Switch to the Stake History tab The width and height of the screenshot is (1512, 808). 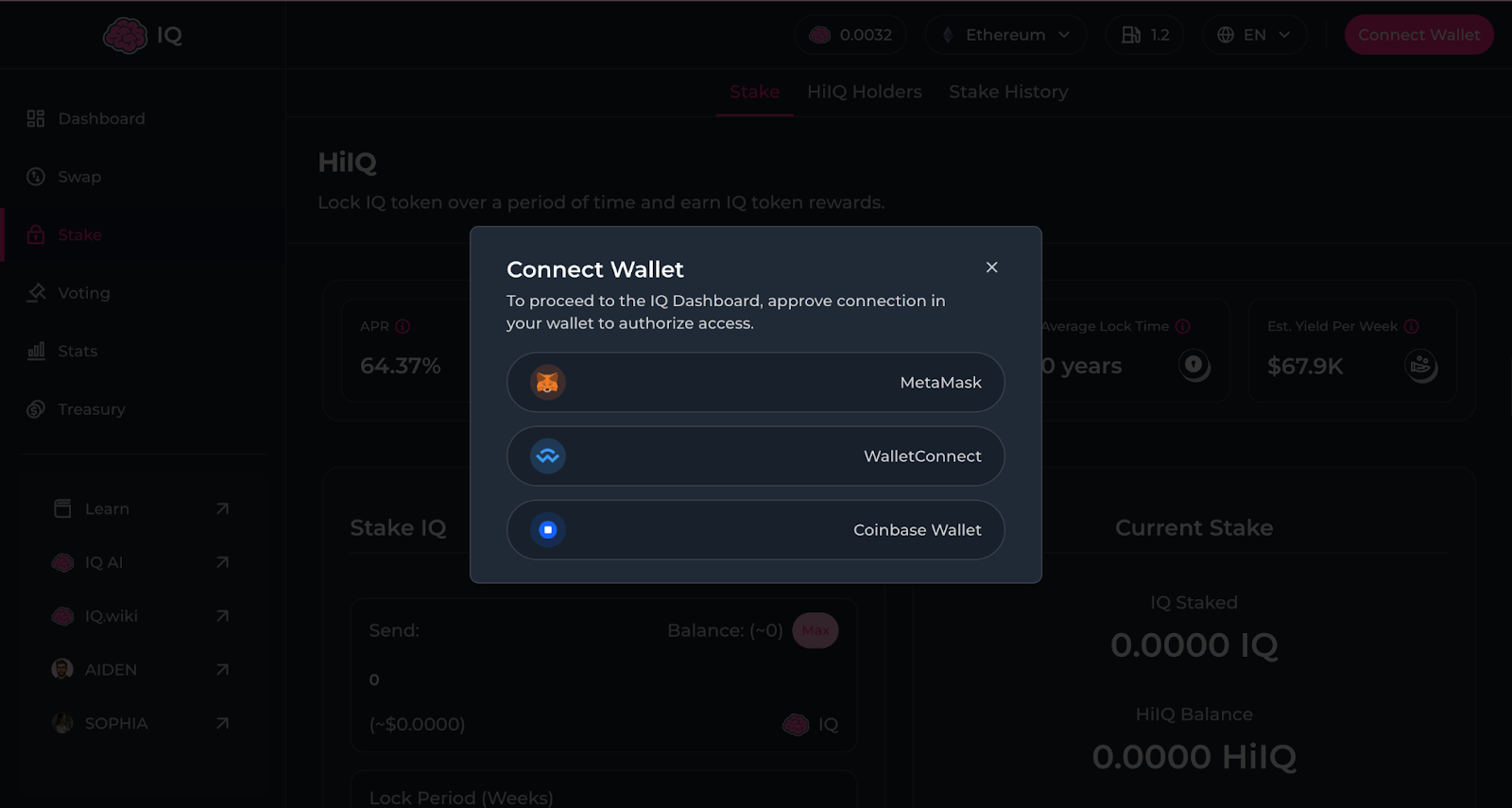pos(1008,92)
